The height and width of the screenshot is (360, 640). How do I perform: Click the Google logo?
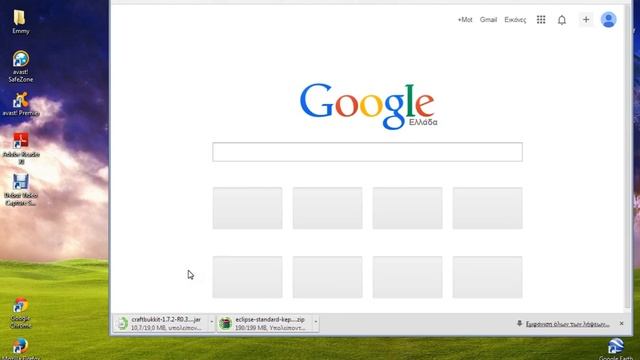[x=368, y=106]
